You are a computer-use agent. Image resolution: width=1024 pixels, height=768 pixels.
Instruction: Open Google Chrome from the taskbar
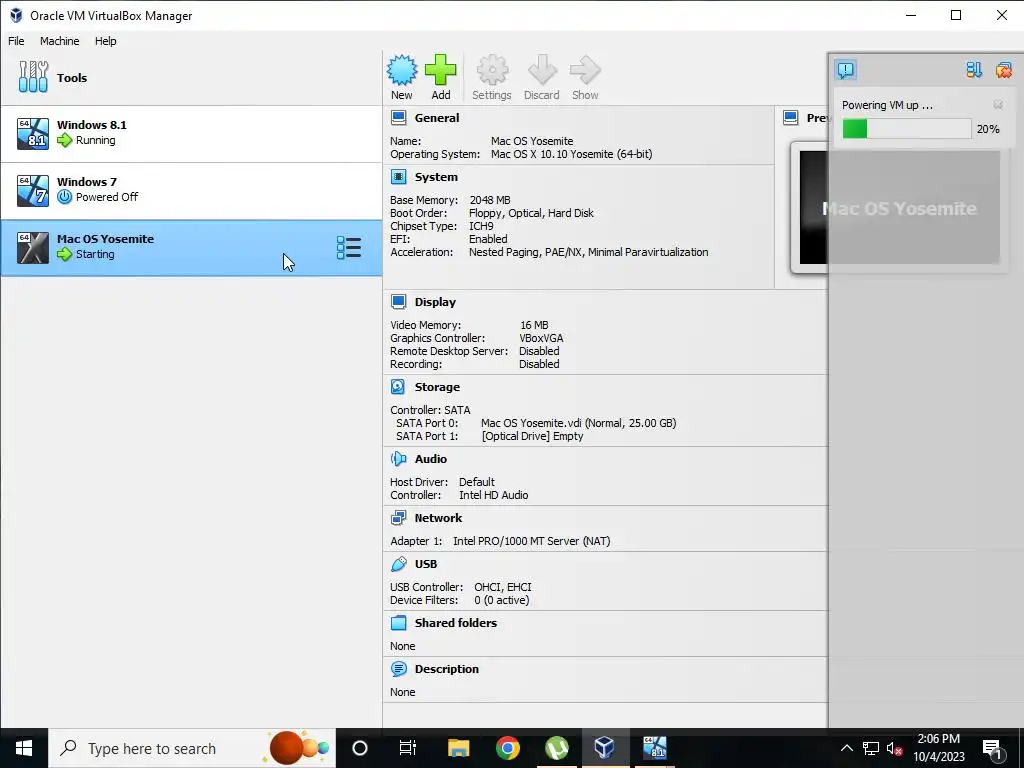point(507,748)
